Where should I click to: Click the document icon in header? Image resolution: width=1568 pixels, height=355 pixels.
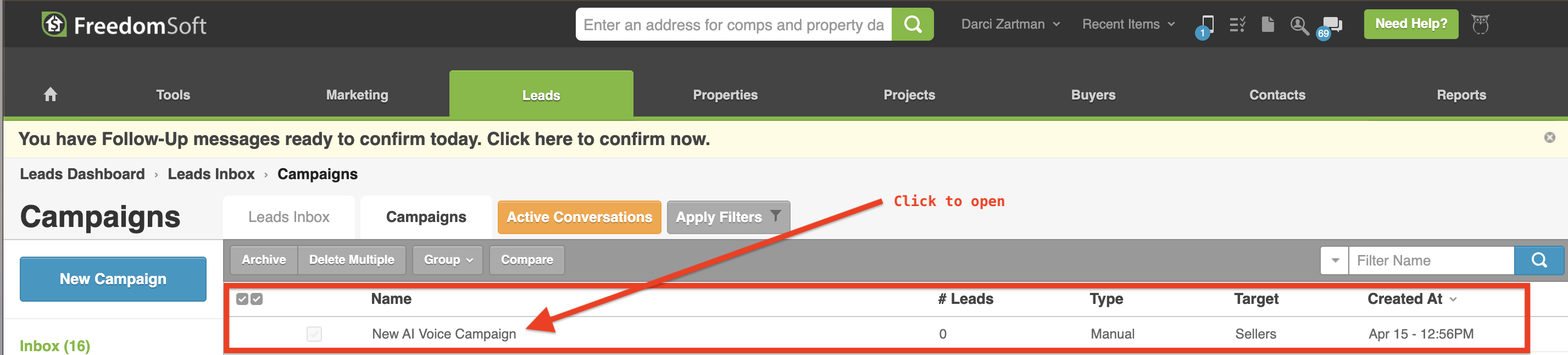pos(1267,25)
